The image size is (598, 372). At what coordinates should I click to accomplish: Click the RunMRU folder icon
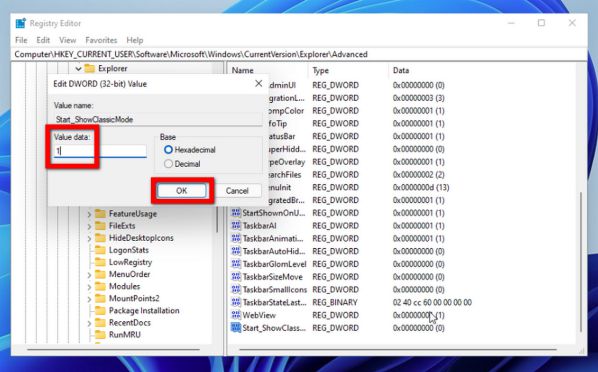coord(100,335)
